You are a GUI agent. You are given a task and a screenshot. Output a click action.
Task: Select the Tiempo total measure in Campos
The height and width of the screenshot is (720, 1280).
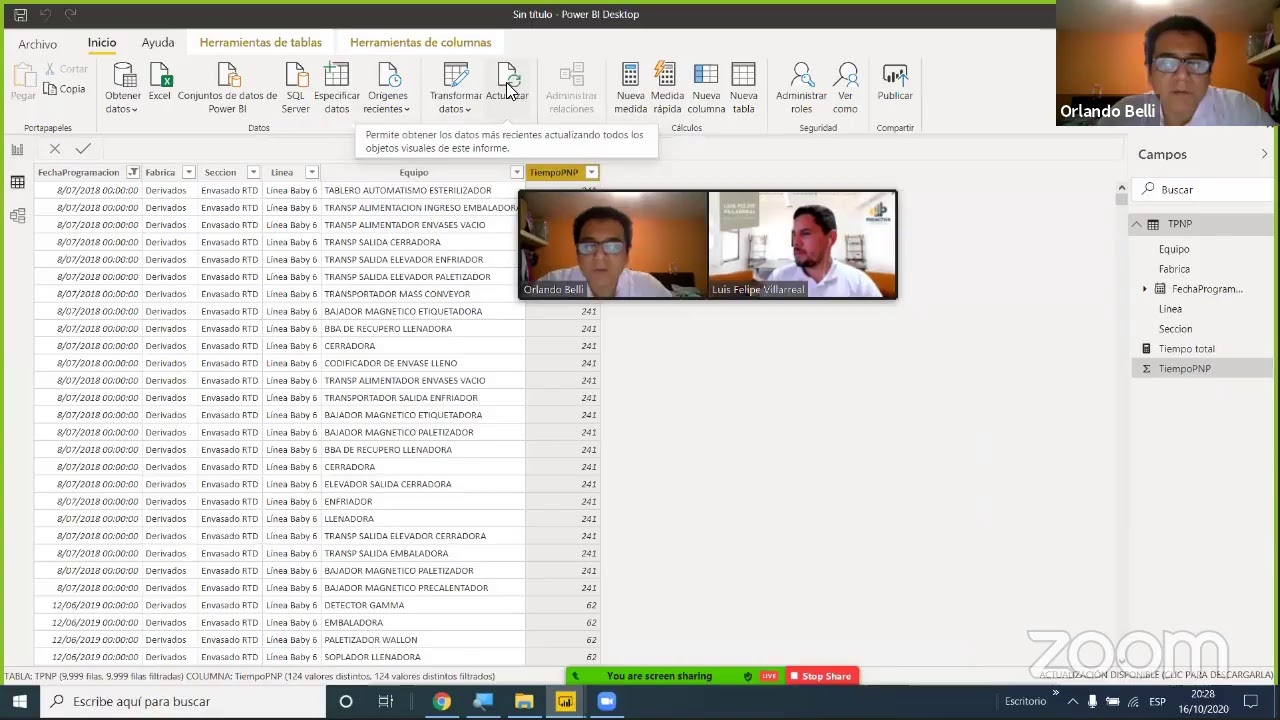1186,349
